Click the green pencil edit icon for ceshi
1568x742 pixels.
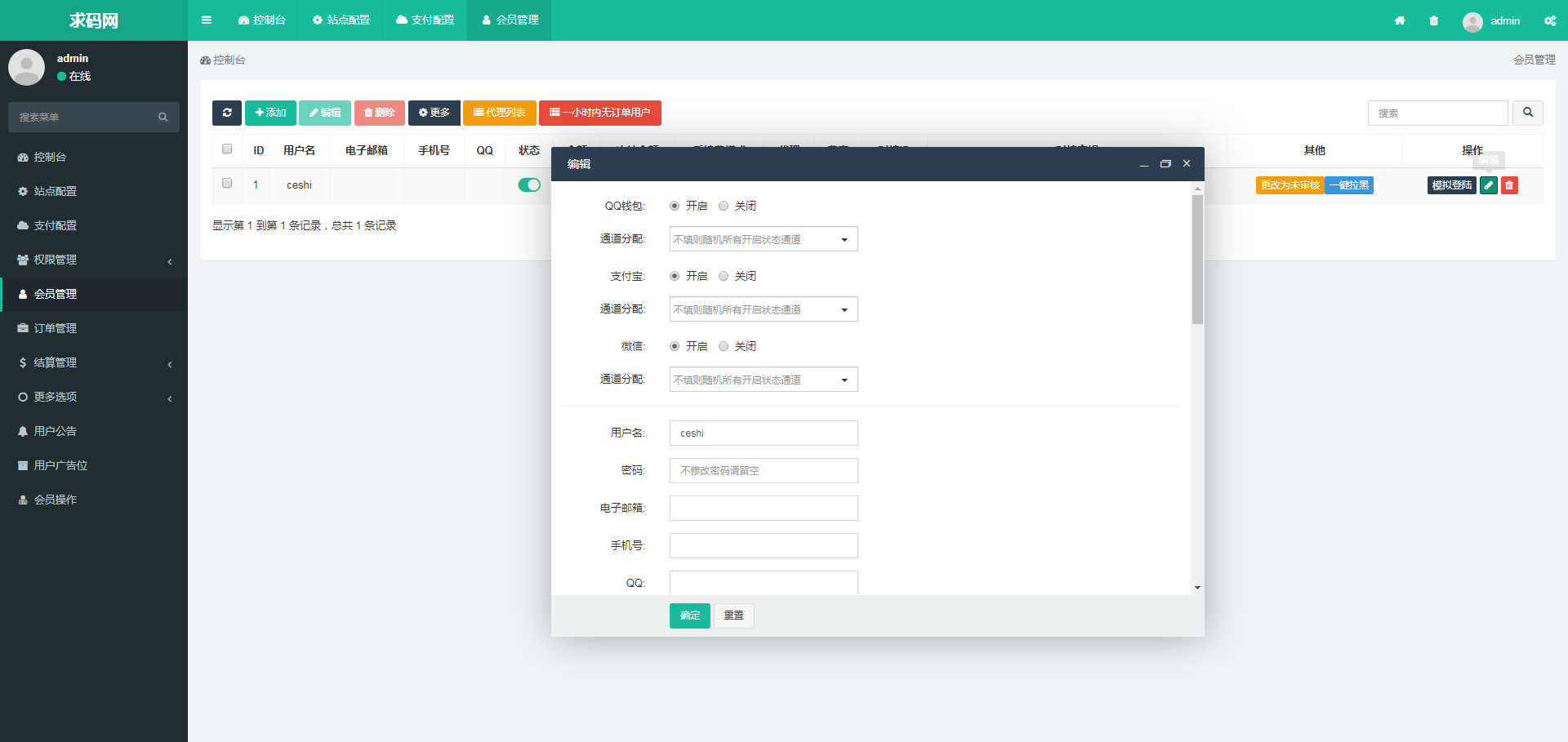(x=1489, y=185)
